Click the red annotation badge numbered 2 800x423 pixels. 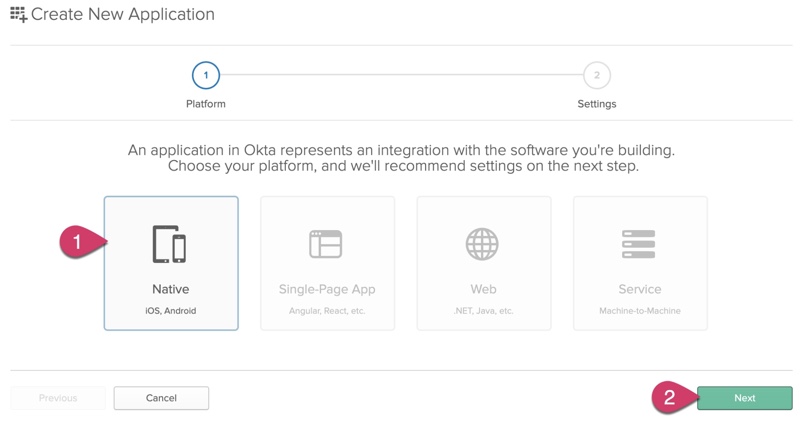tap(671, 397)
